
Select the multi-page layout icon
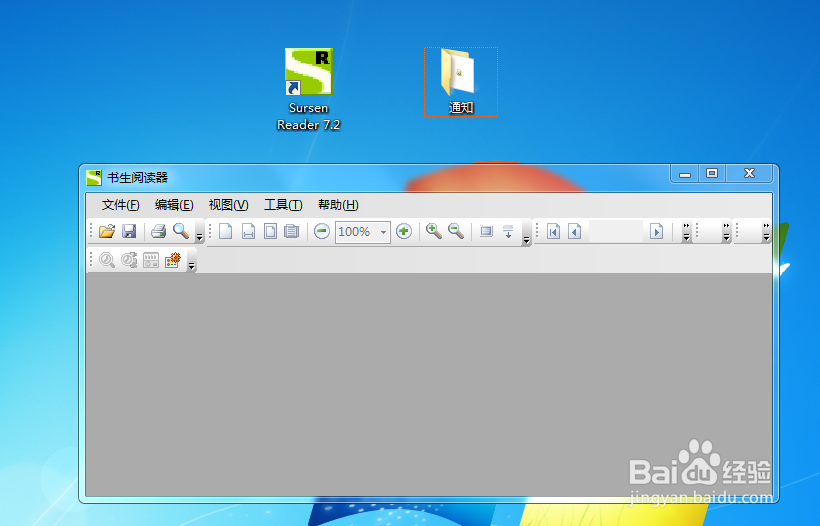coord(291,231)
